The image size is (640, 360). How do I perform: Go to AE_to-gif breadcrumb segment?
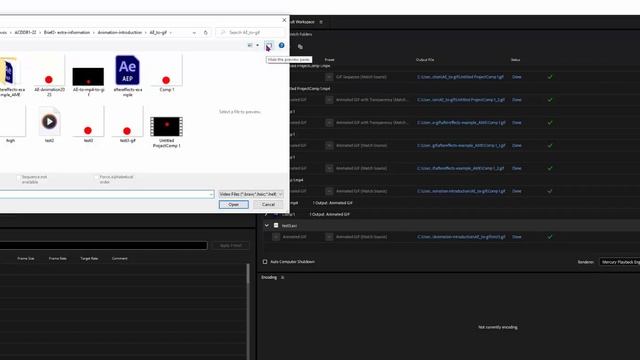158,32
